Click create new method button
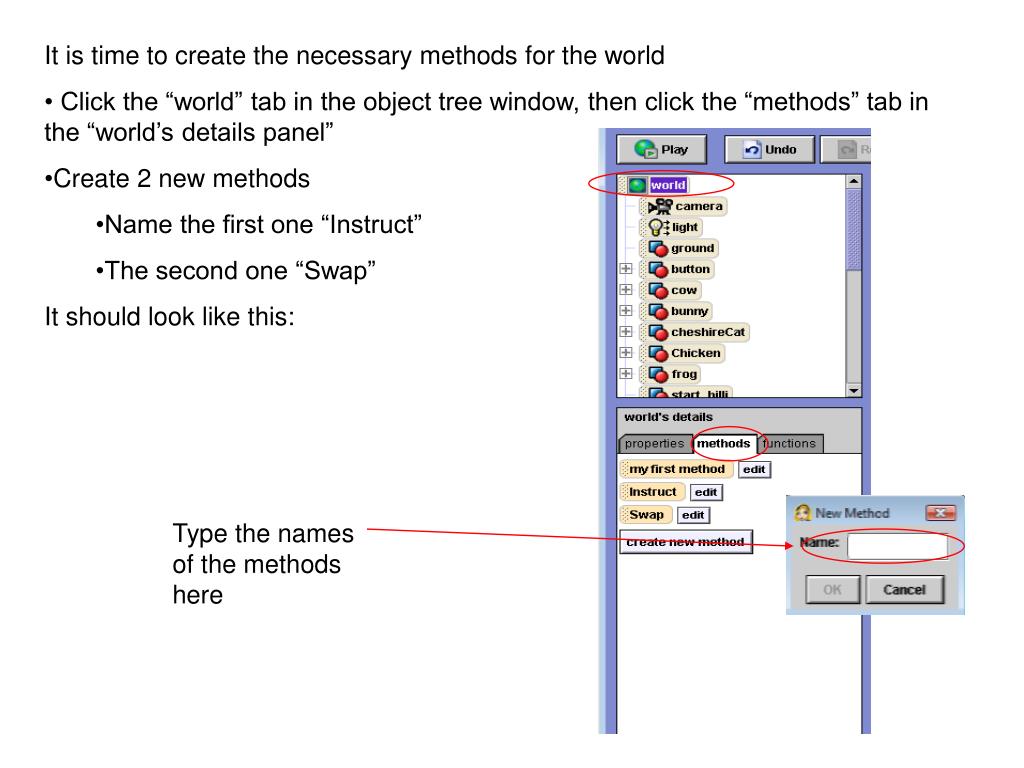1024x768 pixels. 685,542
